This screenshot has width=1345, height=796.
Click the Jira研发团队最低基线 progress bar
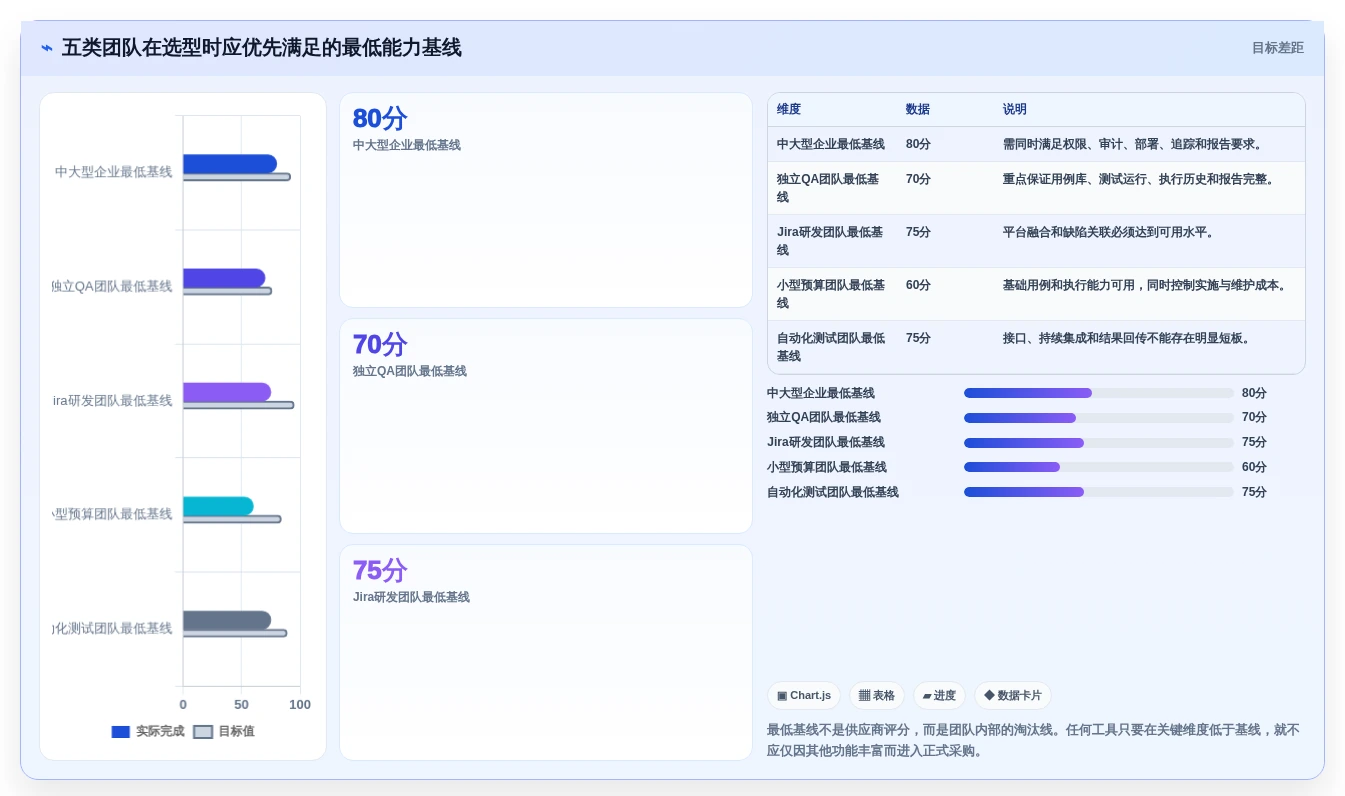point(1098,443)
